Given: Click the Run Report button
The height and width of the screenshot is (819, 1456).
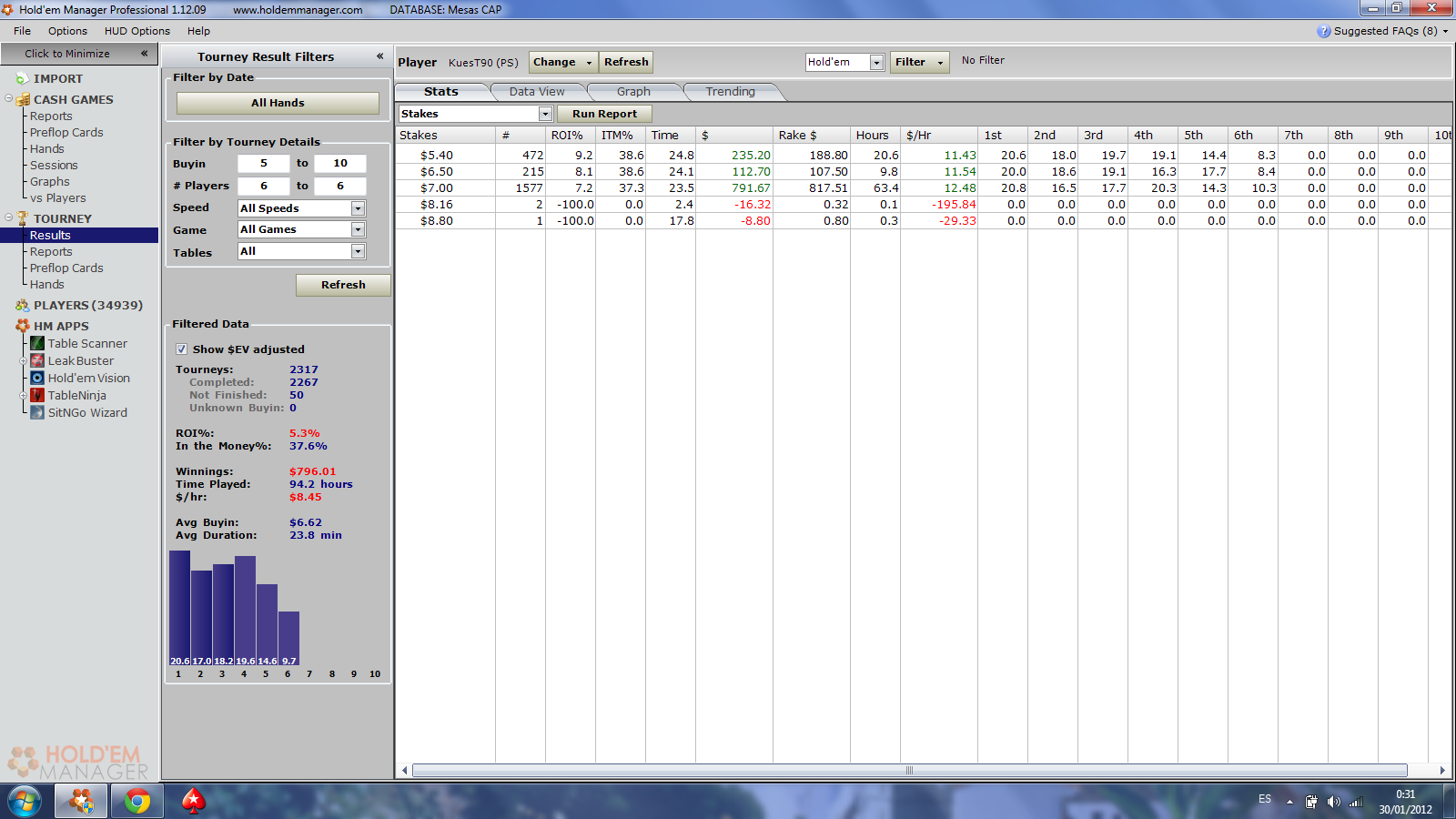Looking at the screenshot, I should (604, 114).
